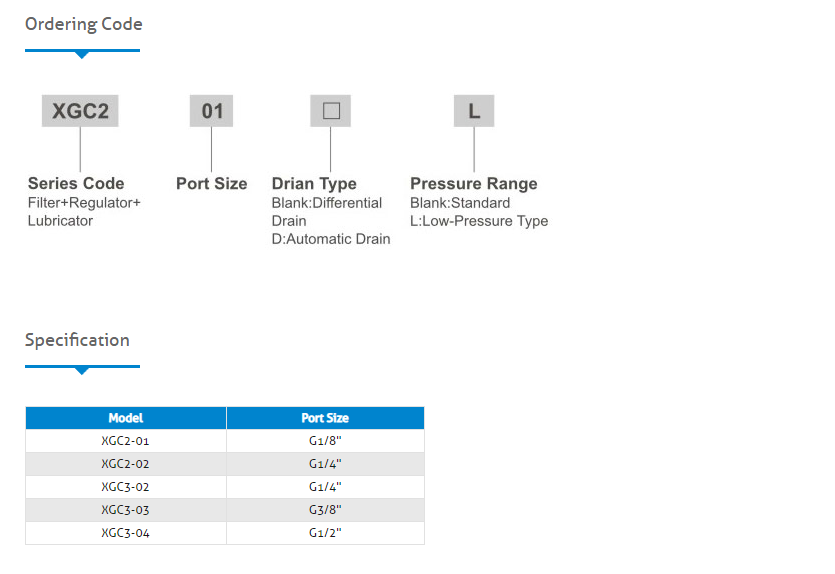Click the G1/2" port size cell
Image resolution: width=835 pixels, height=574 pixels.
(x=325, y=532)
